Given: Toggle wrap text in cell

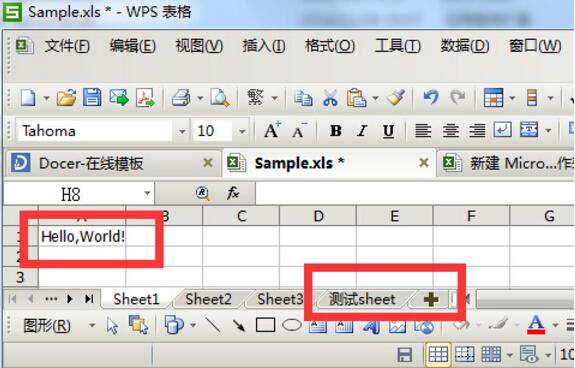Looking at the screenshot, I should [502, 130].
